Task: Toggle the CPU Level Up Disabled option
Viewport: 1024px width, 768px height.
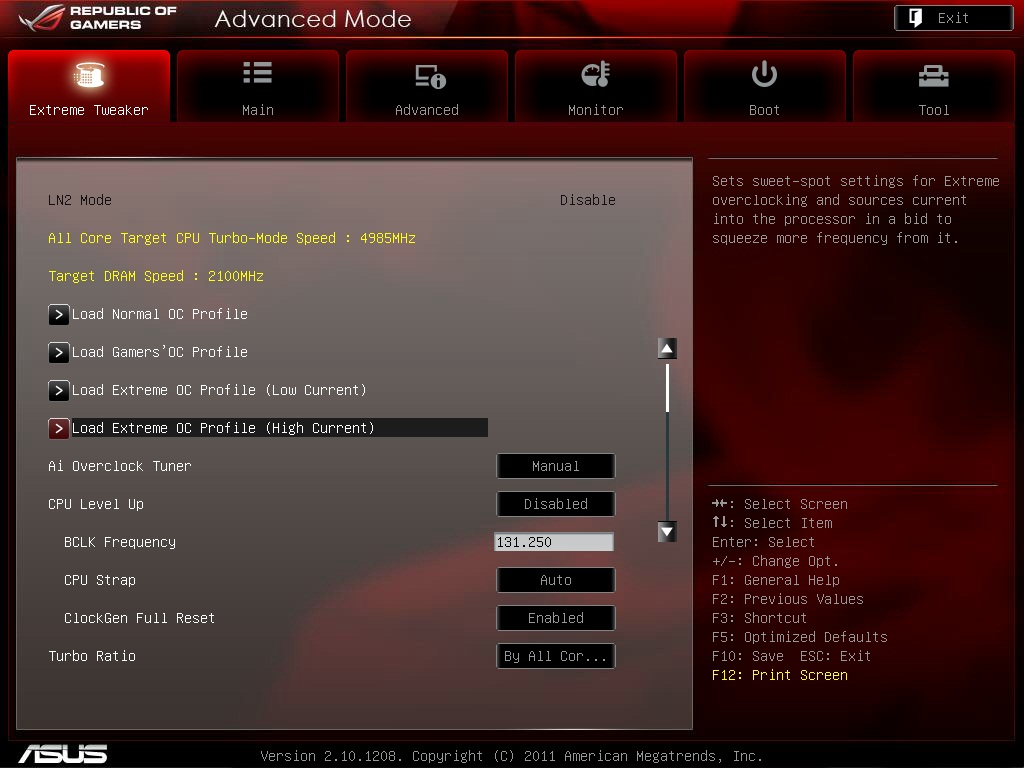Action: [x=555, y=504]
